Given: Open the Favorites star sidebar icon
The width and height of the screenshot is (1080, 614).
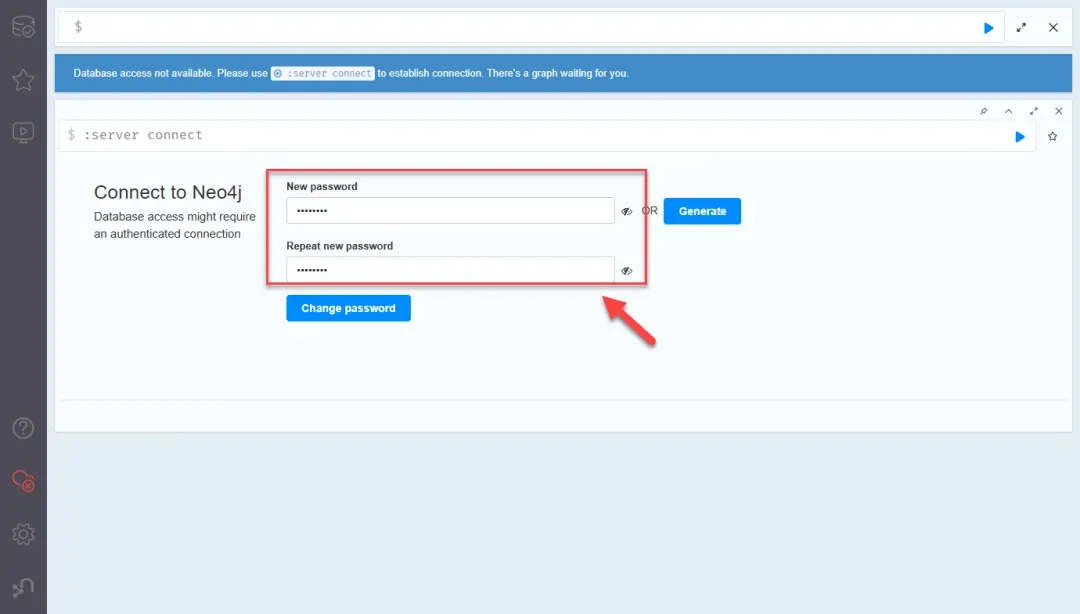Looking at the screenshot, I should point(23,80).
